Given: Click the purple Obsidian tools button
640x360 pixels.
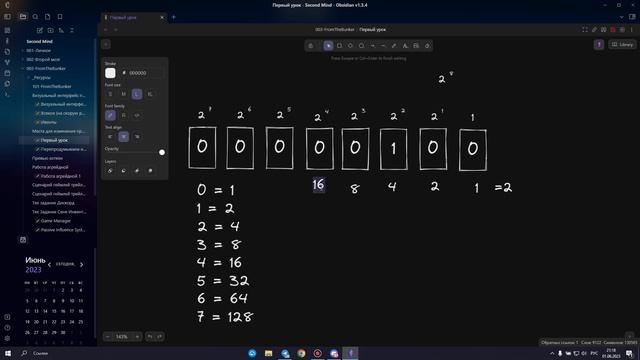Looking at the screenshot, I should (x=599, y=44).
